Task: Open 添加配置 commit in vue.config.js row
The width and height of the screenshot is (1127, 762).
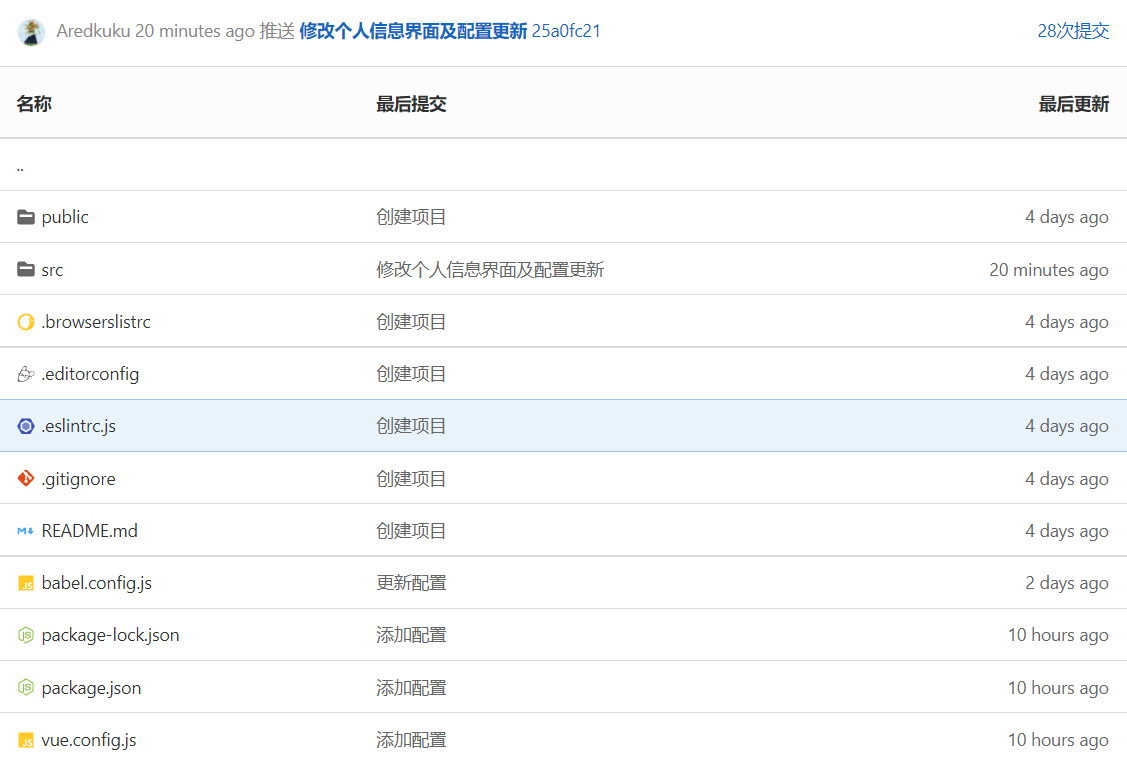Action: (411, 740)
